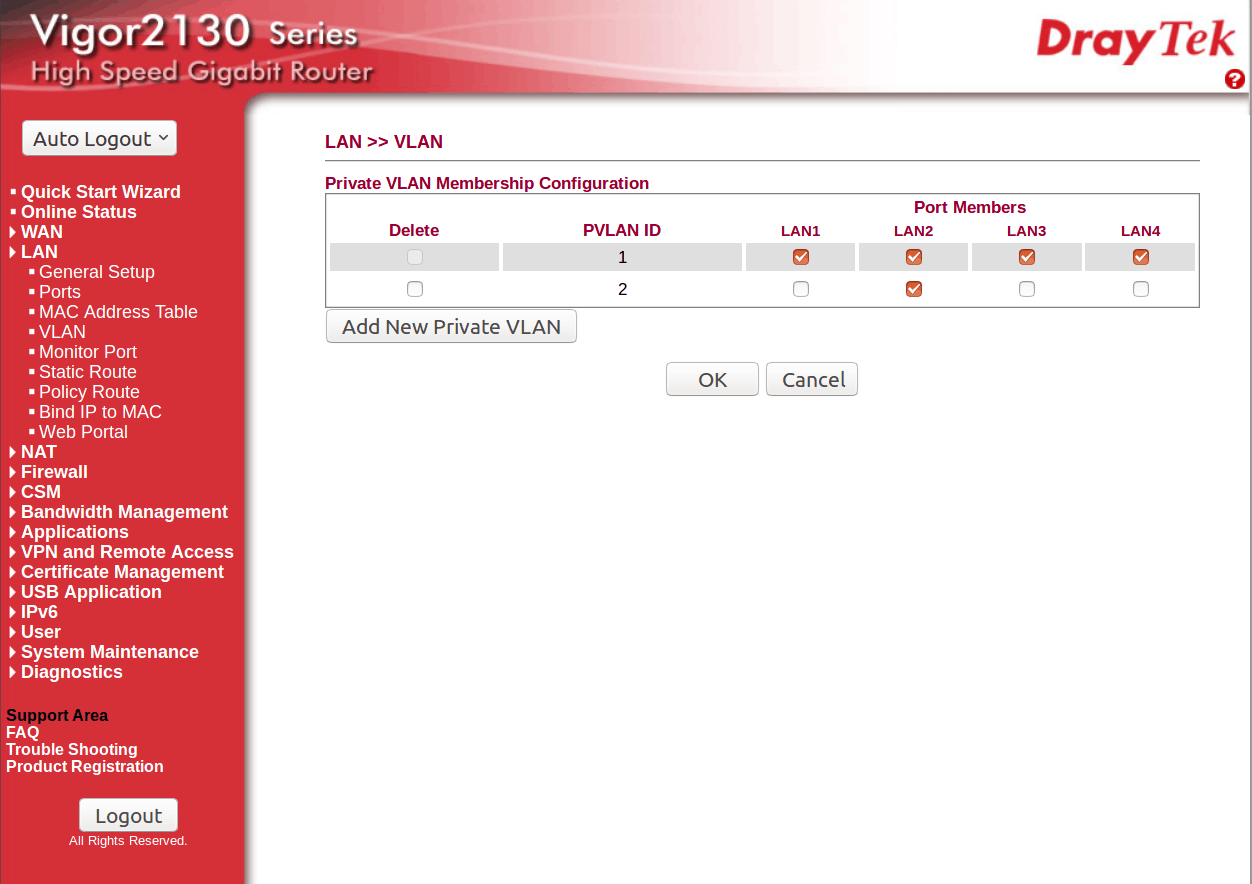This screenshot has height=884, width=1252.
Task: Click the Delete column header
Action: 414,230
